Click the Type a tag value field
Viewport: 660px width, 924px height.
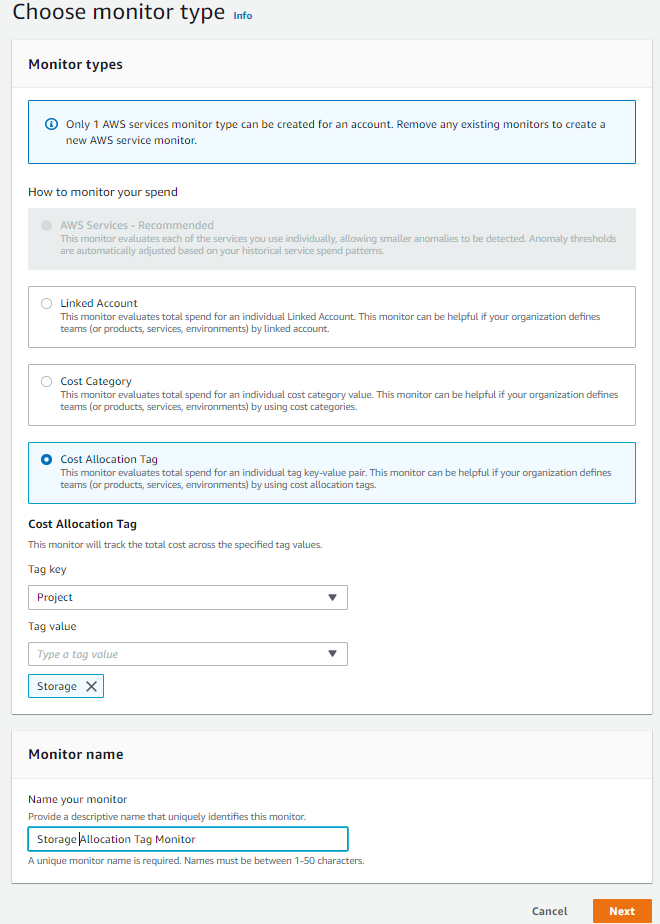[x=175, y=654]
